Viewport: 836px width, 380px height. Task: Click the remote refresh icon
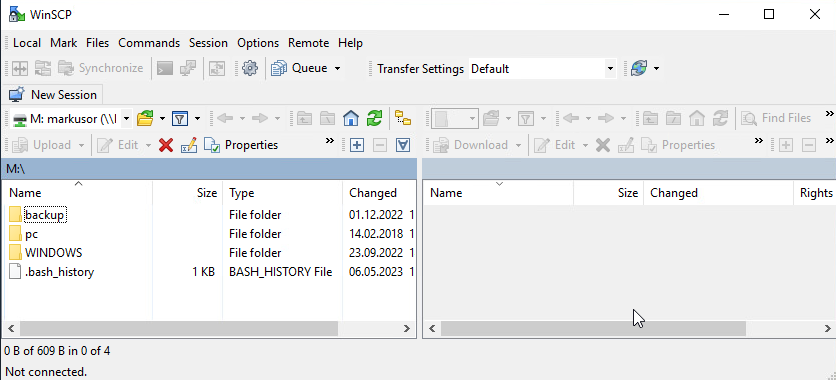720,118
